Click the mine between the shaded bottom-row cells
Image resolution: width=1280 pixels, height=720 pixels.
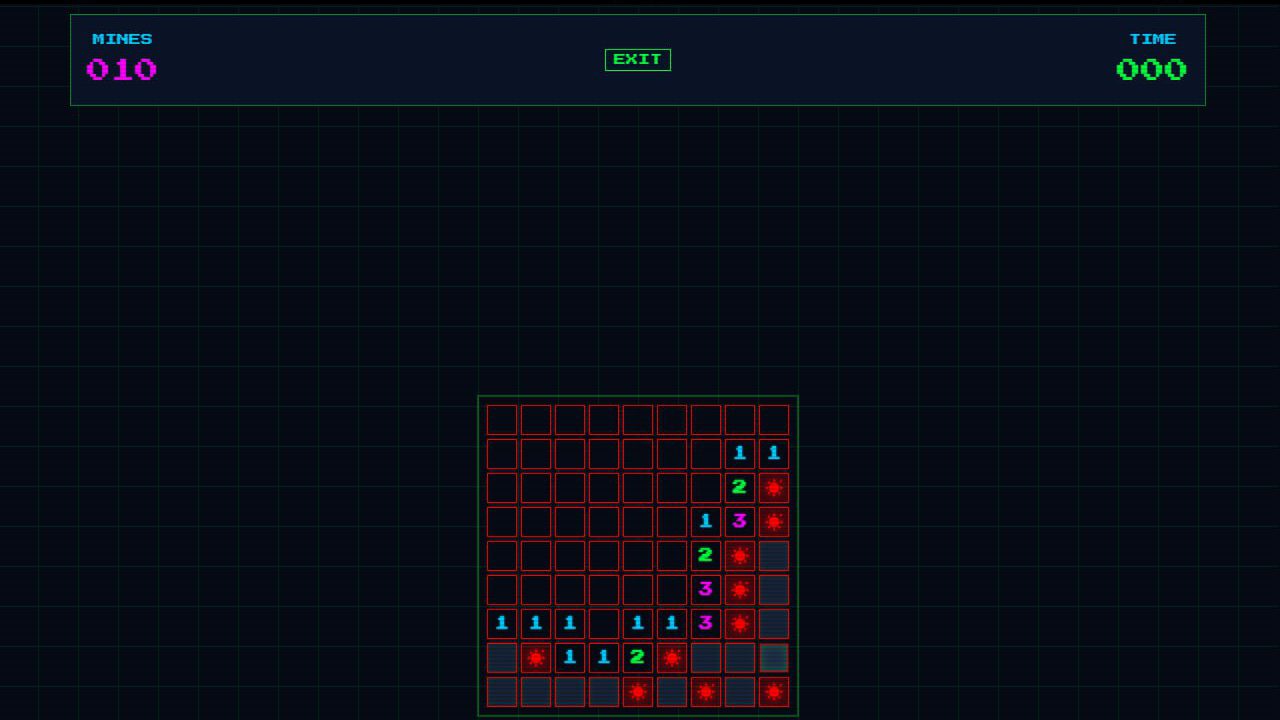[637, 691]
